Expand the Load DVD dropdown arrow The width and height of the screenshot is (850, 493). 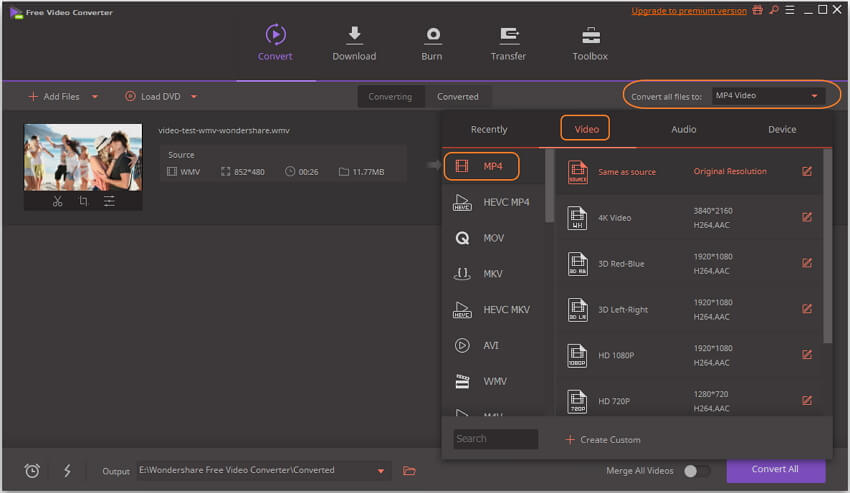click(194, 97)
